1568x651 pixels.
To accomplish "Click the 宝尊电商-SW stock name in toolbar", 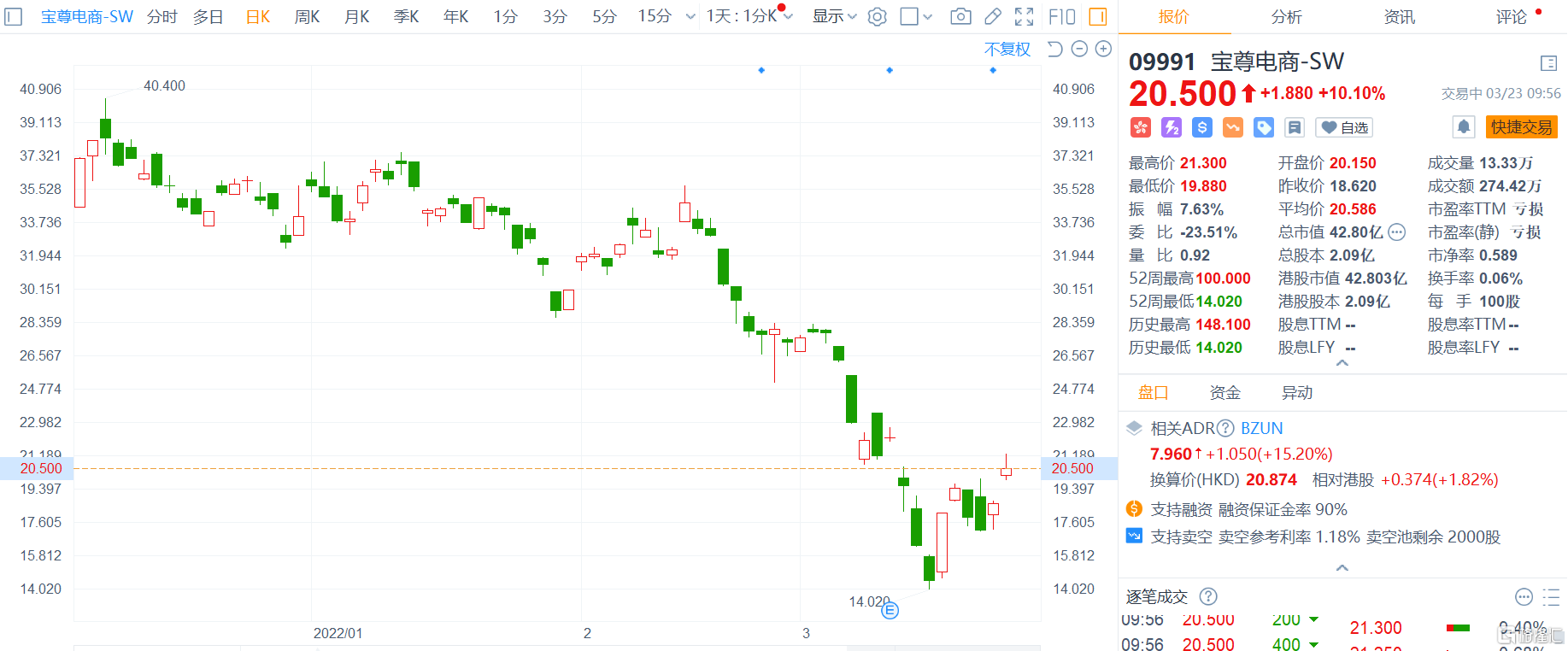I will coord(87,16).
